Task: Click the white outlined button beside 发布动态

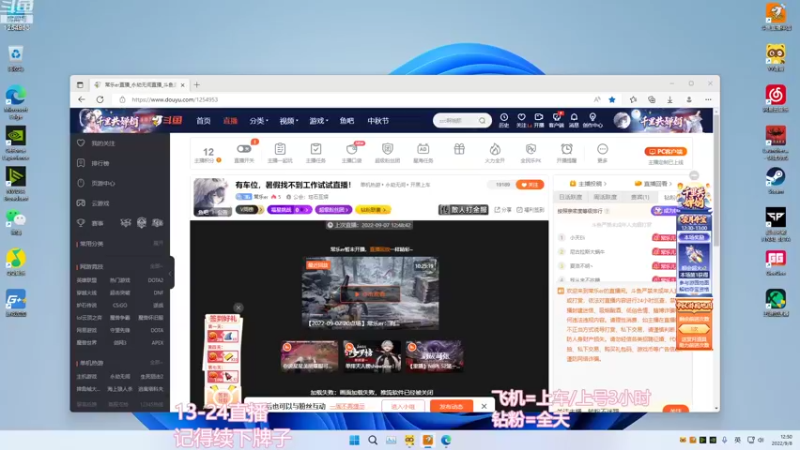Action: pyautogui.click(x=403, y=407)
